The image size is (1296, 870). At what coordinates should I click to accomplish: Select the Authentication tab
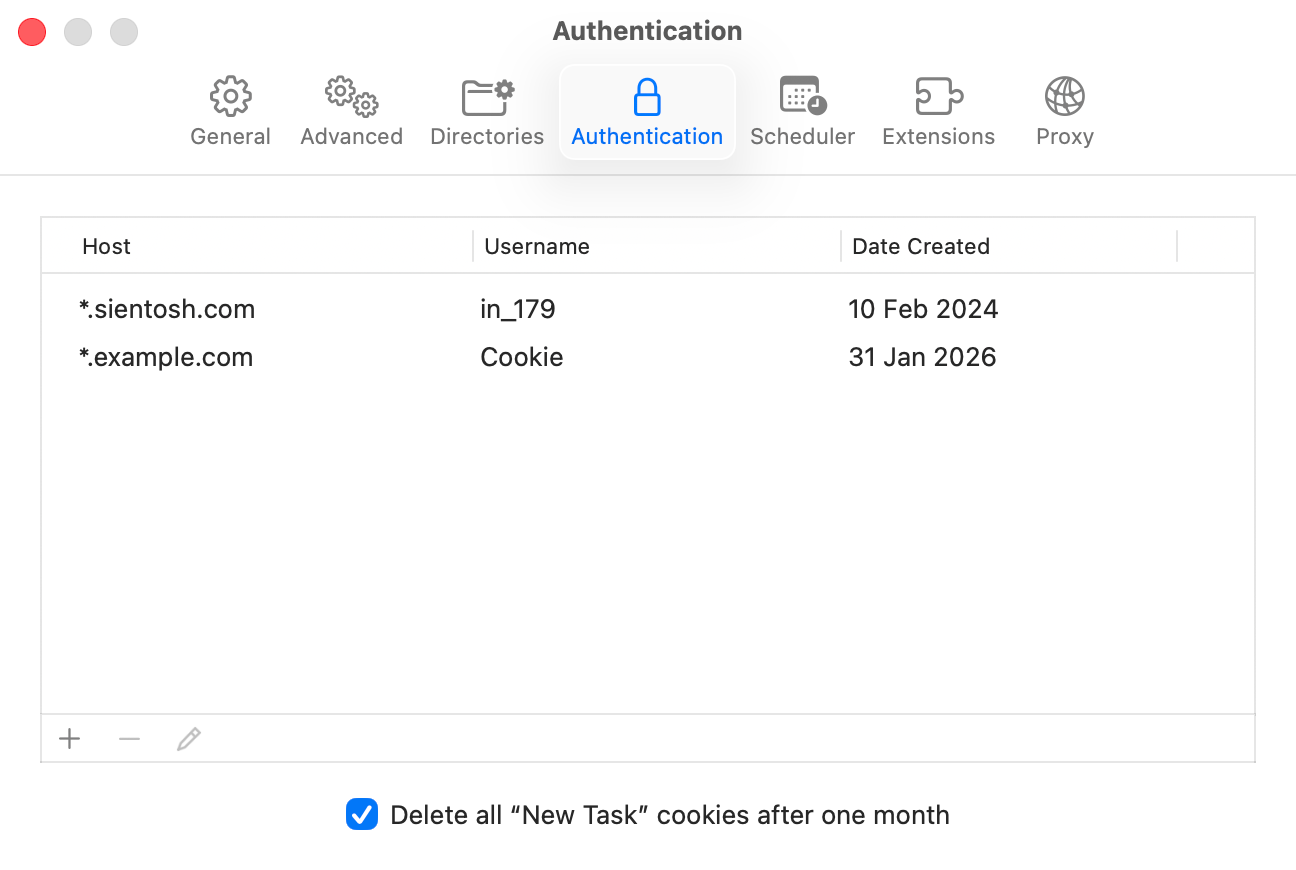647,110
